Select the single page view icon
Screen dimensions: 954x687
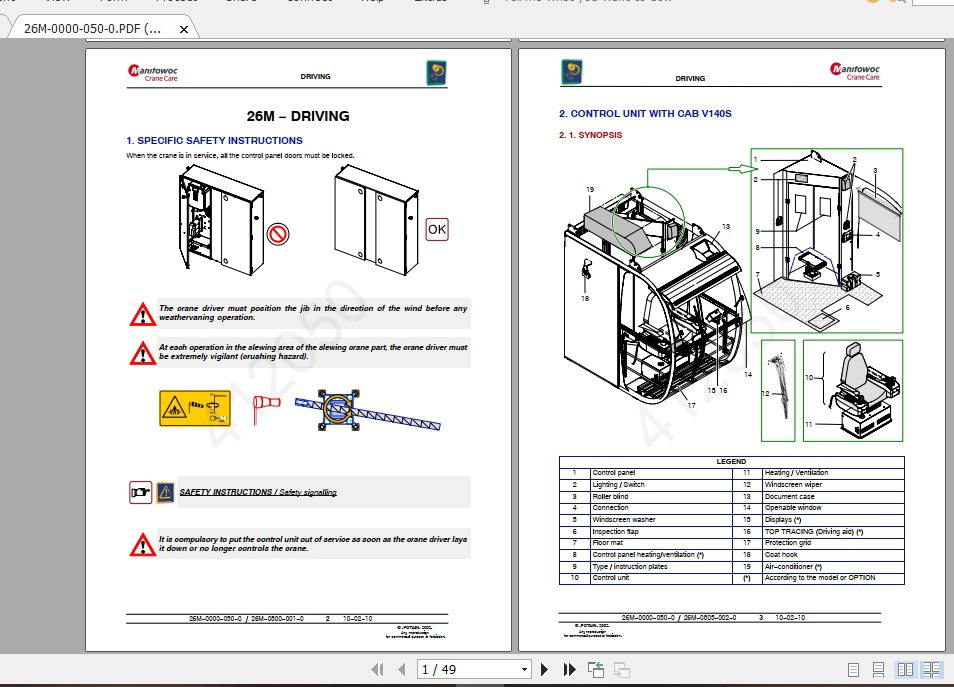tap(853, 668)
